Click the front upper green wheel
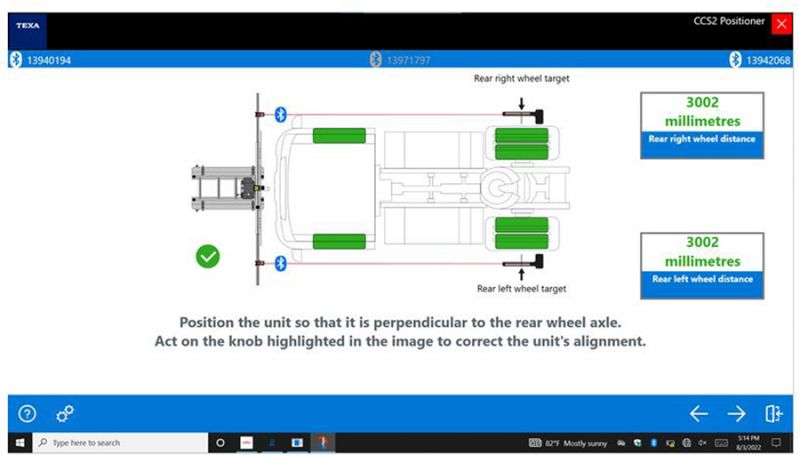800x455 pixels. [x=339, y=136]
